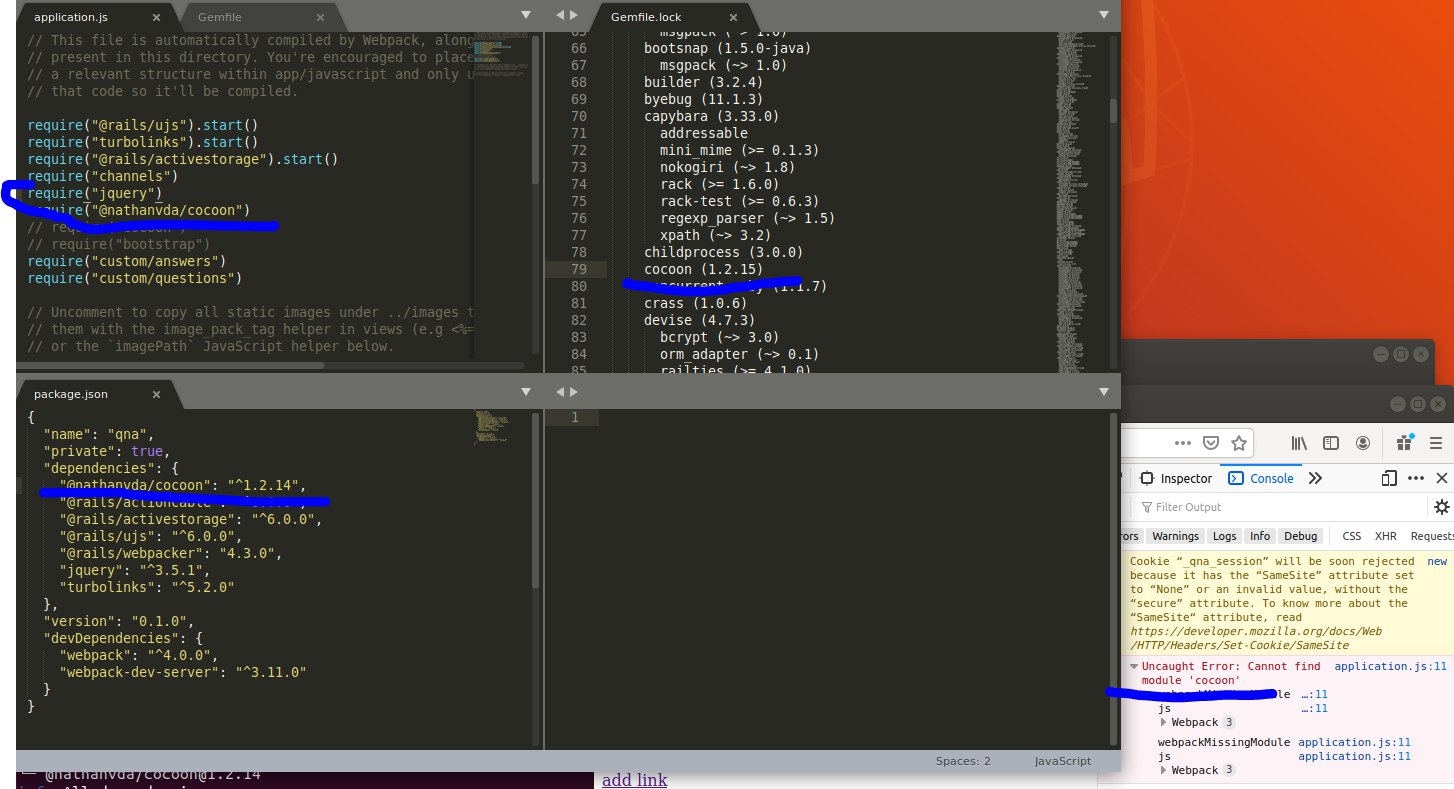This screenshot has width=1454, height=789.
Task: Open Firefox account icon
Action: [1363, 443]
